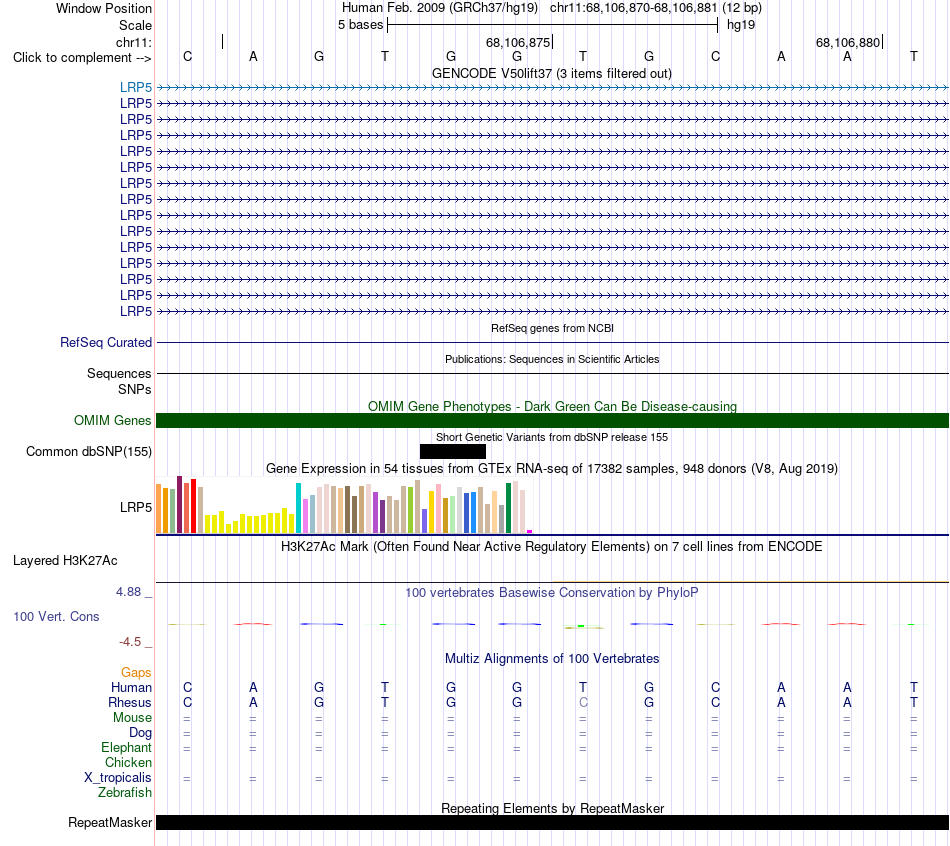Click the dark green bar in the GTEx chart
Image resolution: width=950 pixels, height=846 pixels.
508,508
